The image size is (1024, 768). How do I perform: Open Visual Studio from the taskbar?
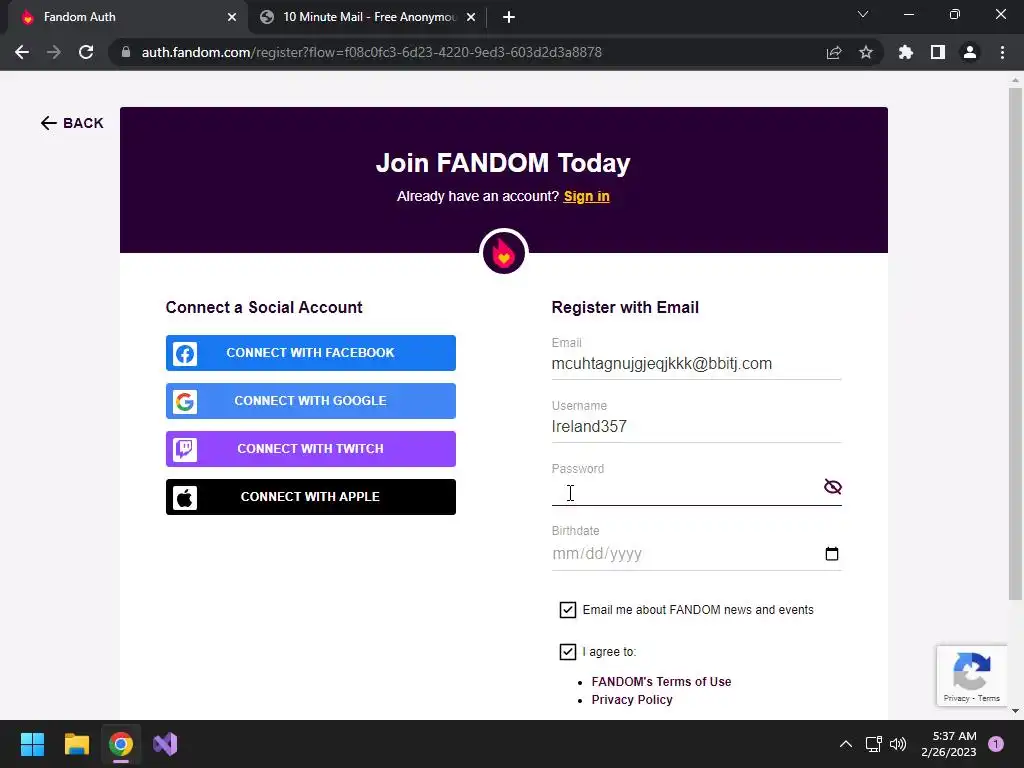pos(165,744)
